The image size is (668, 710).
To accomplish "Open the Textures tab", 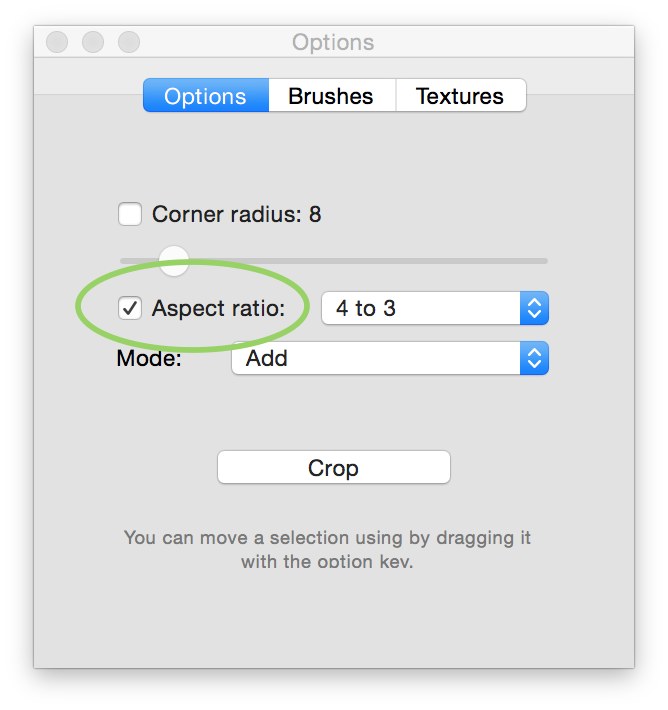I will point(461,95).
